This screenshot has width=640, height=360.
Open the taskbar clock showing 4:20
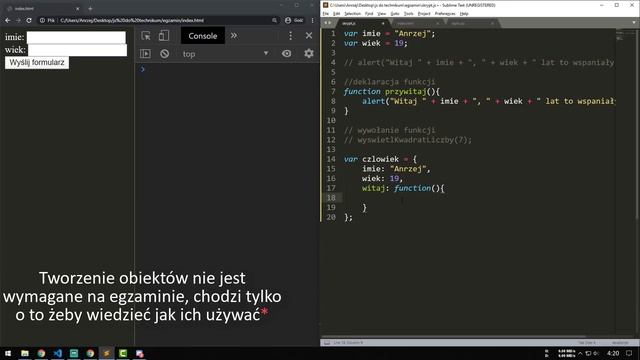(x=613, y=353)
